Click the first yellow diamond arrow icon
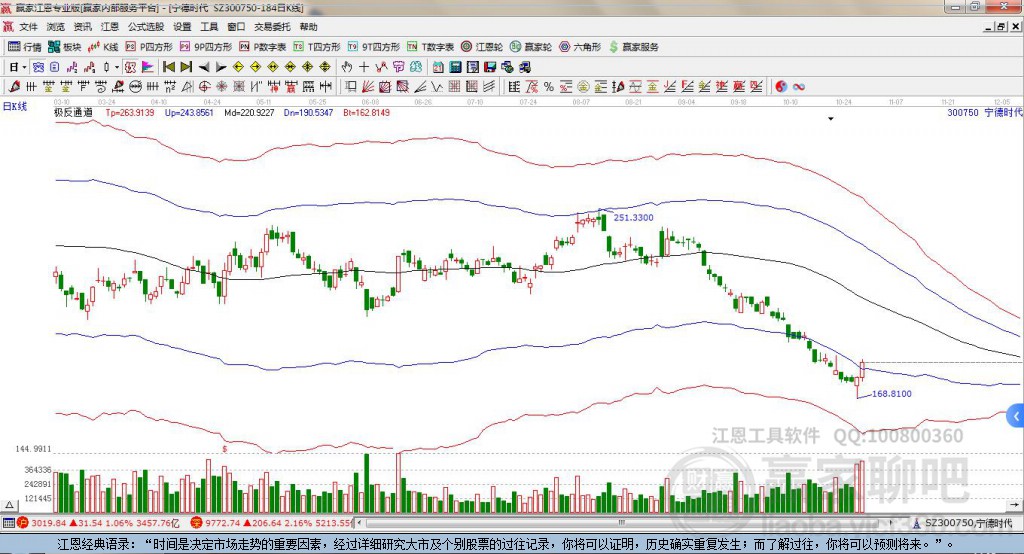The image size is (1024, 554). pyautogui.click(x=238, y=67)
